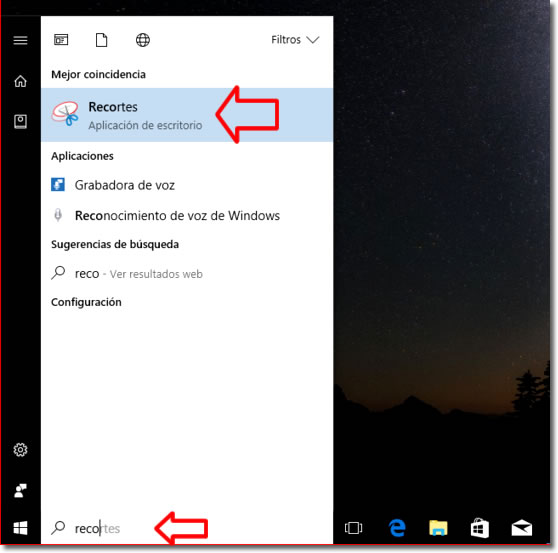Select the Aplicaciones section header
558x553 pixels.
(x=82, y=156)
